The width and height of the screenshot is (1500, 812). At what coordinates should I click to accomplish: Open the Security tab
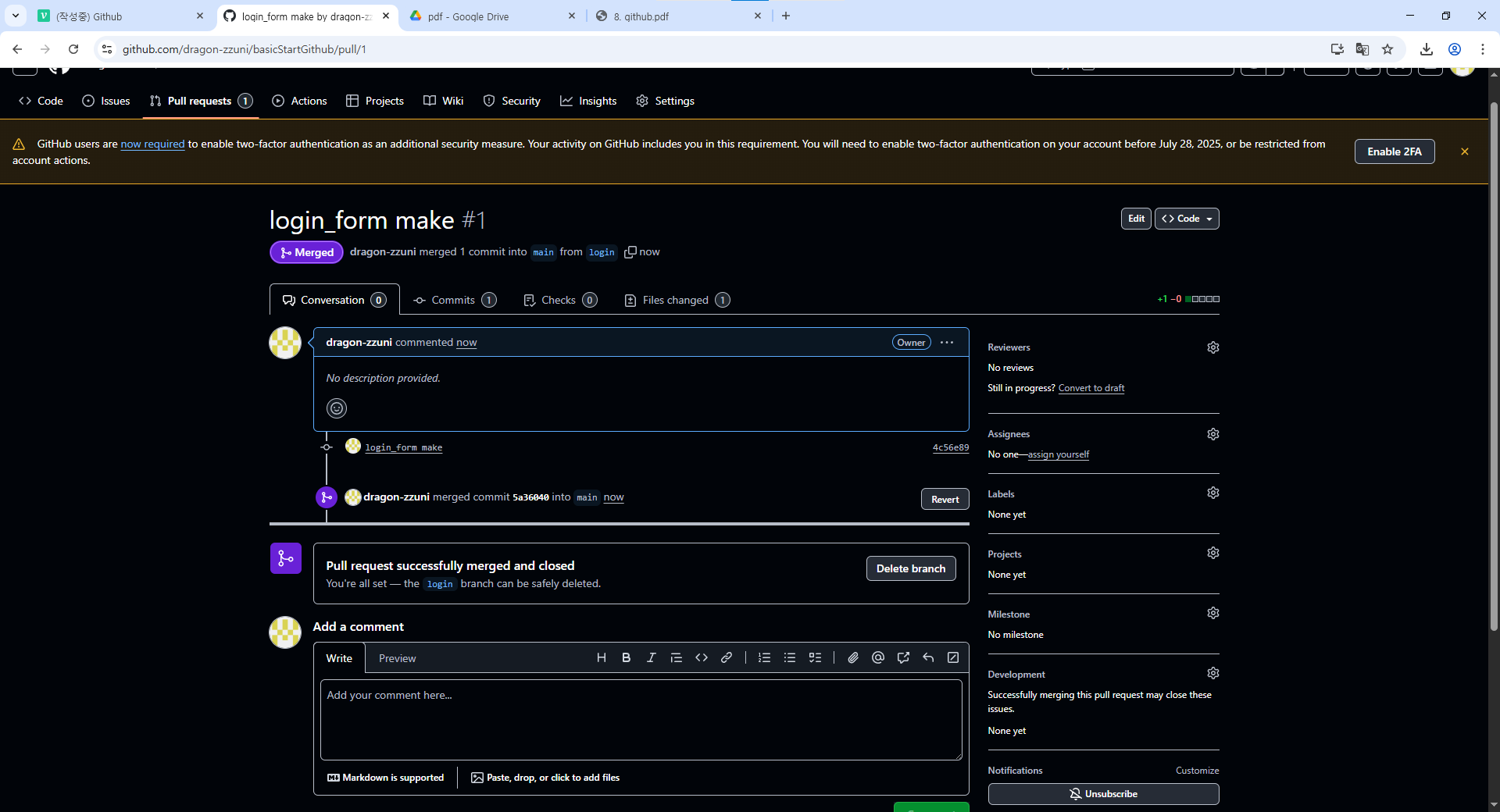(512, 101)
